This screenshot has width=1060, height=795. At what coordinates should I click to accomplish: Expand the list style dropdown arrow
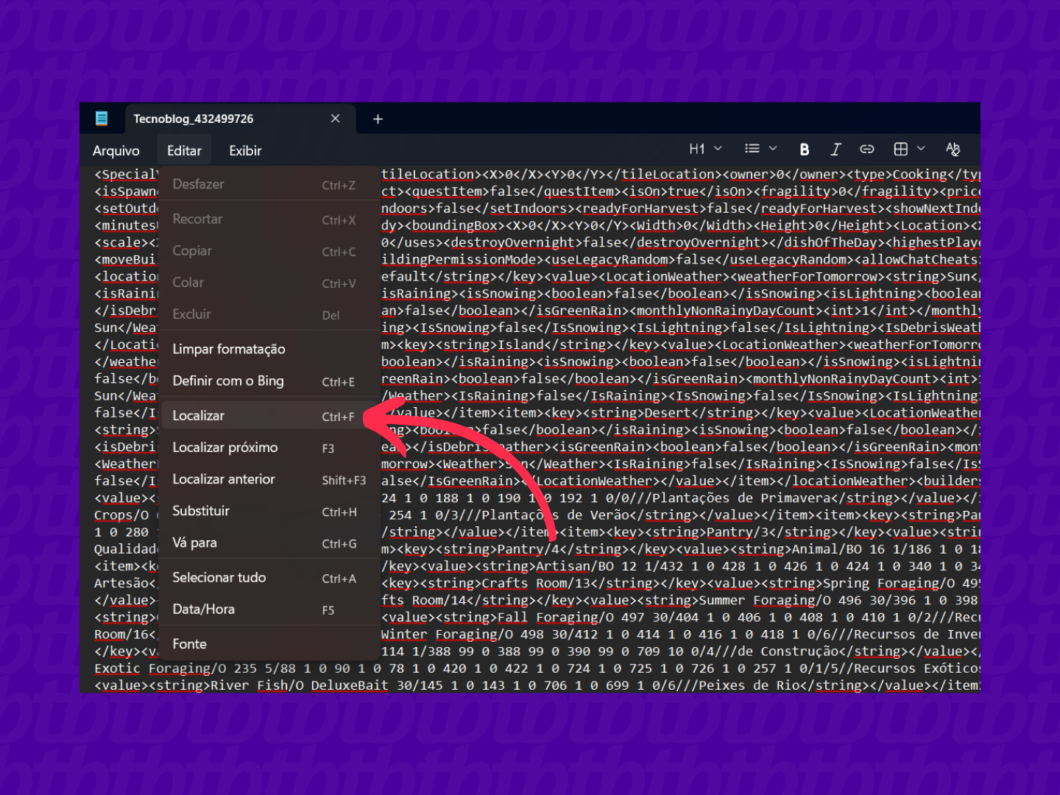point(773,149)
